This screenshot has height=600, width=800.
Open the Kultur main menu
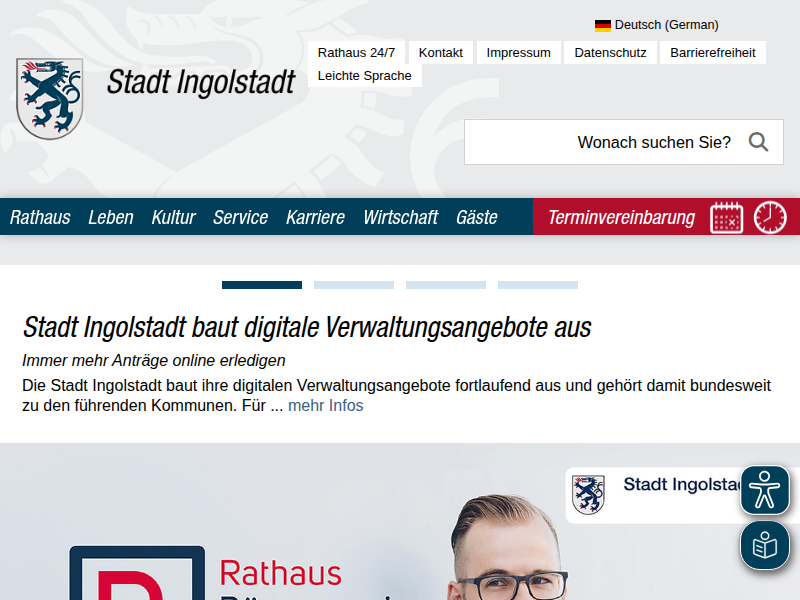point(173,217)
